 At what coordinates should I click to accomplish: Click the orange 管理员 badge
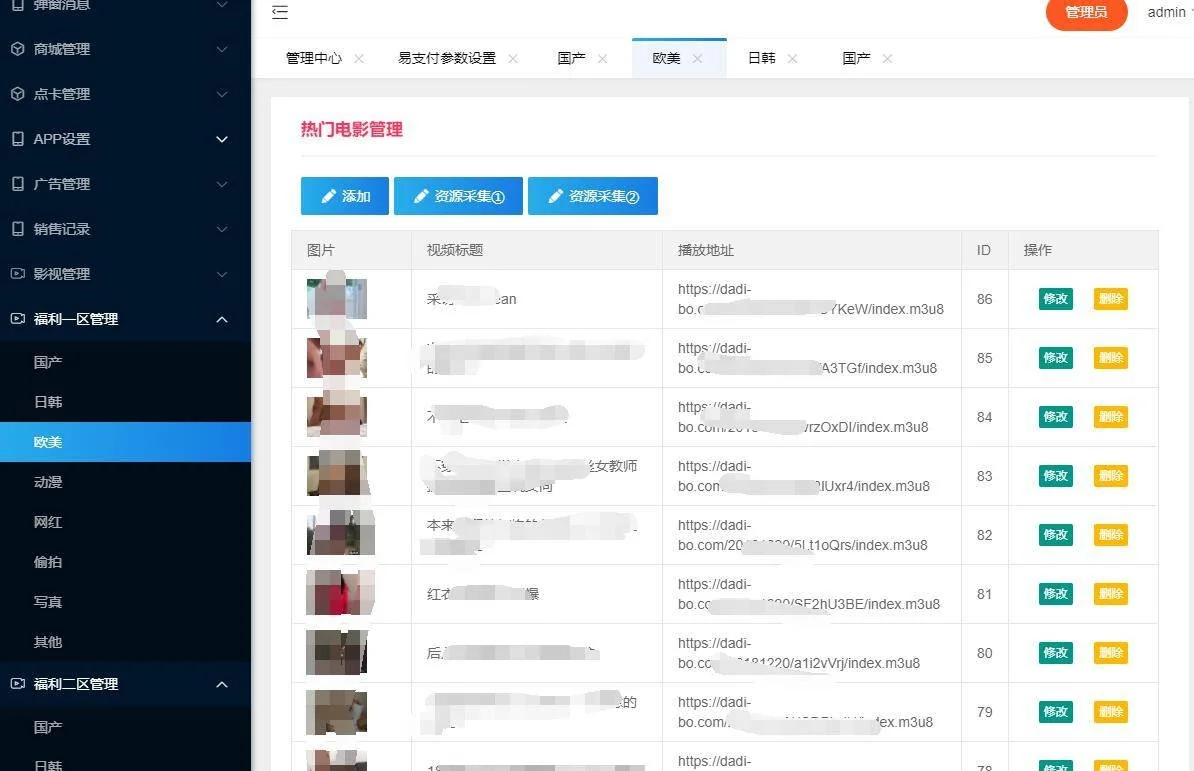pyautogui.click(x=1086, y=13)
